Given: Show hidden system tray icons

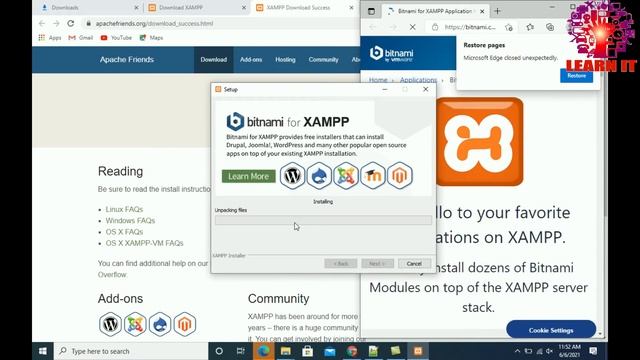Looking at the screenshot, I should [517, 351].
